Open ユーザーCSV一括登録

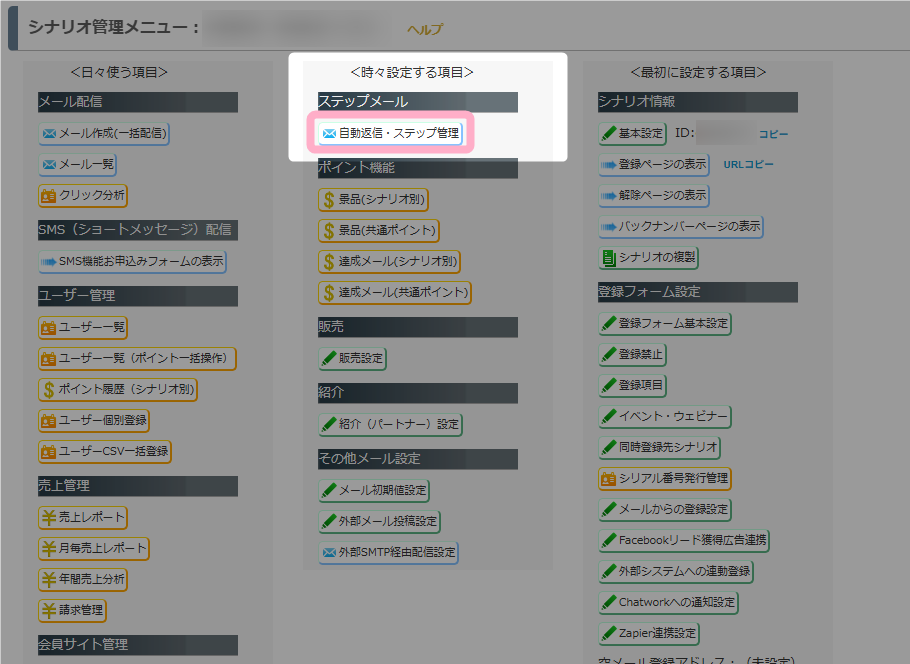[x=105, y=451]
